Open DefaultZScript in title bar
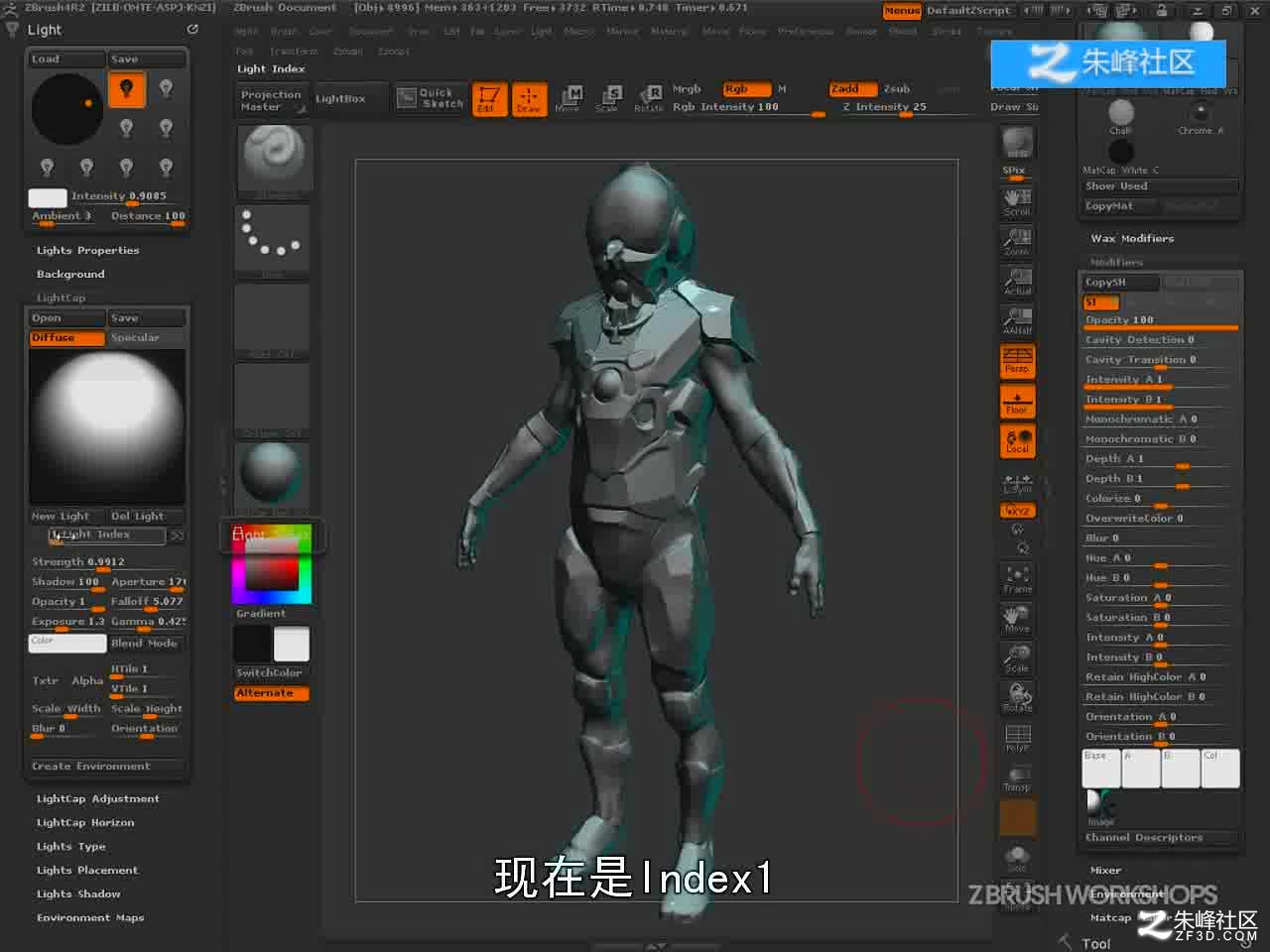This screenshot has height=952, width=1270. tap(969, 11)
